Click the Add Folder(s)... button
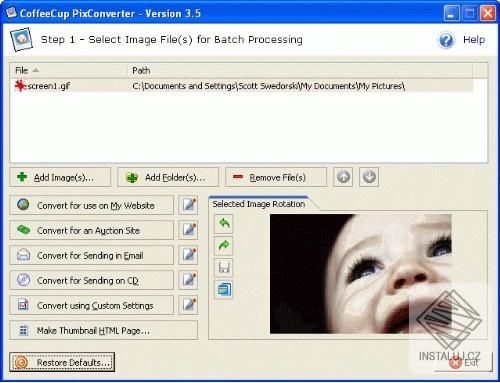Viewport: 500px width, 383px height. [168, 177]
